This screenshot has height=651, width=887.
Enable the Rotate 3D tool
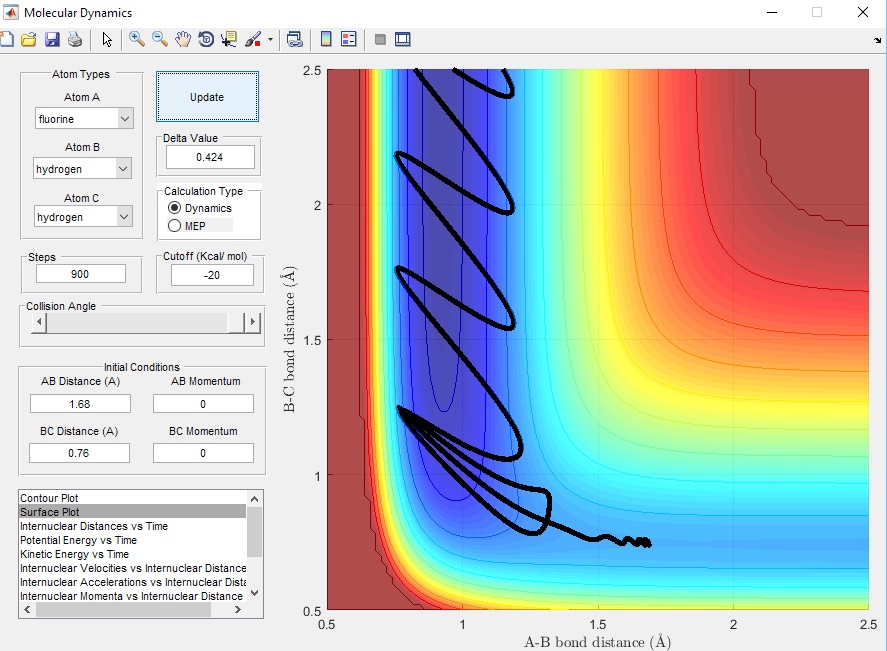coord(206,40)
